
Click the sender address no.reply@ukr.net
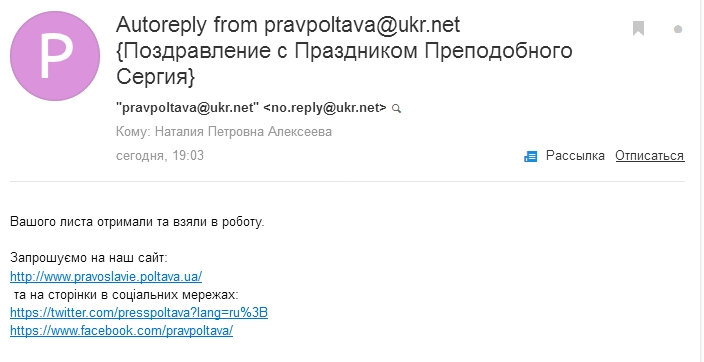point(325,108)
